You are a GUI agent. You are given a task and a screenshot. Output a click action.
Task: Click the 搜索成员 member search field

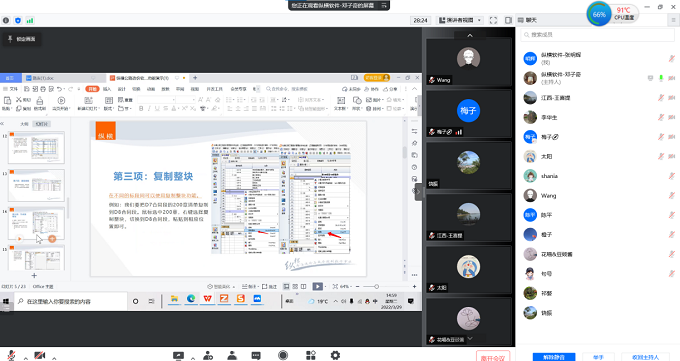coord(598,35)
